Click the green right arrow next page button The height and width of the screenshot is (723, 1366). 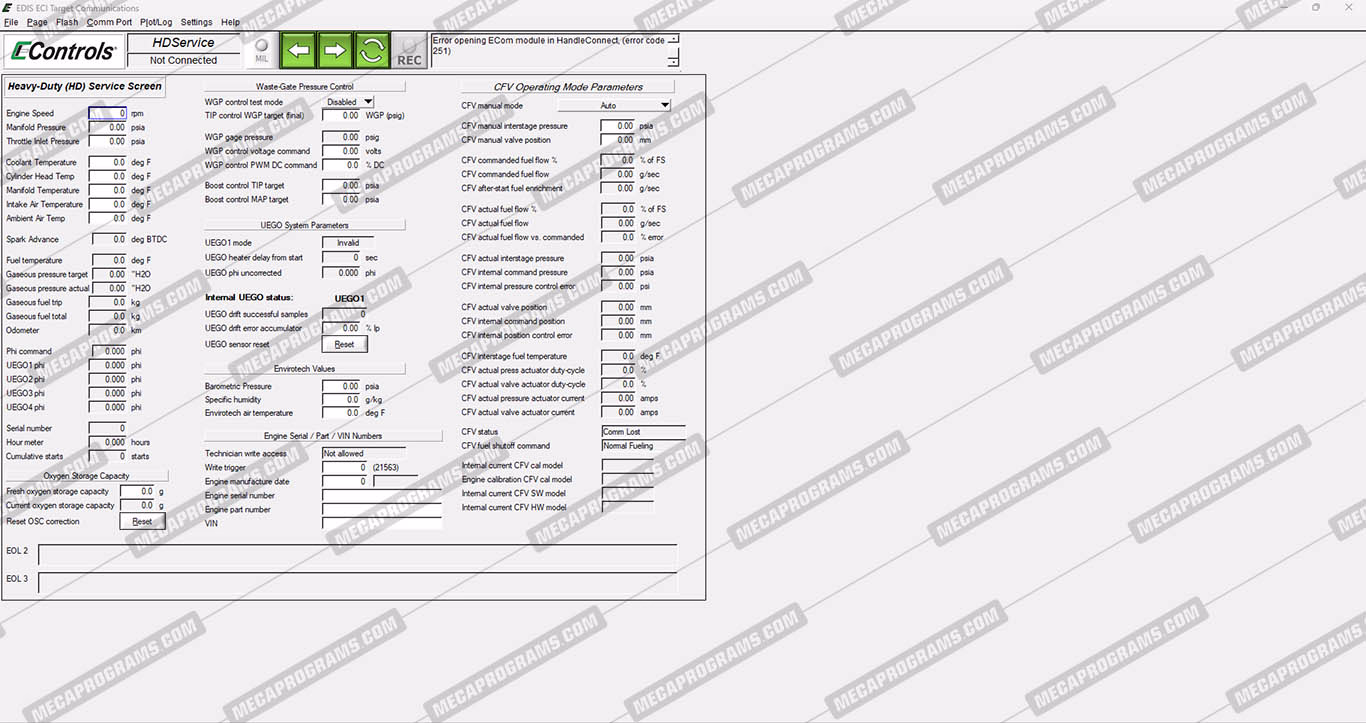(335, 50)
